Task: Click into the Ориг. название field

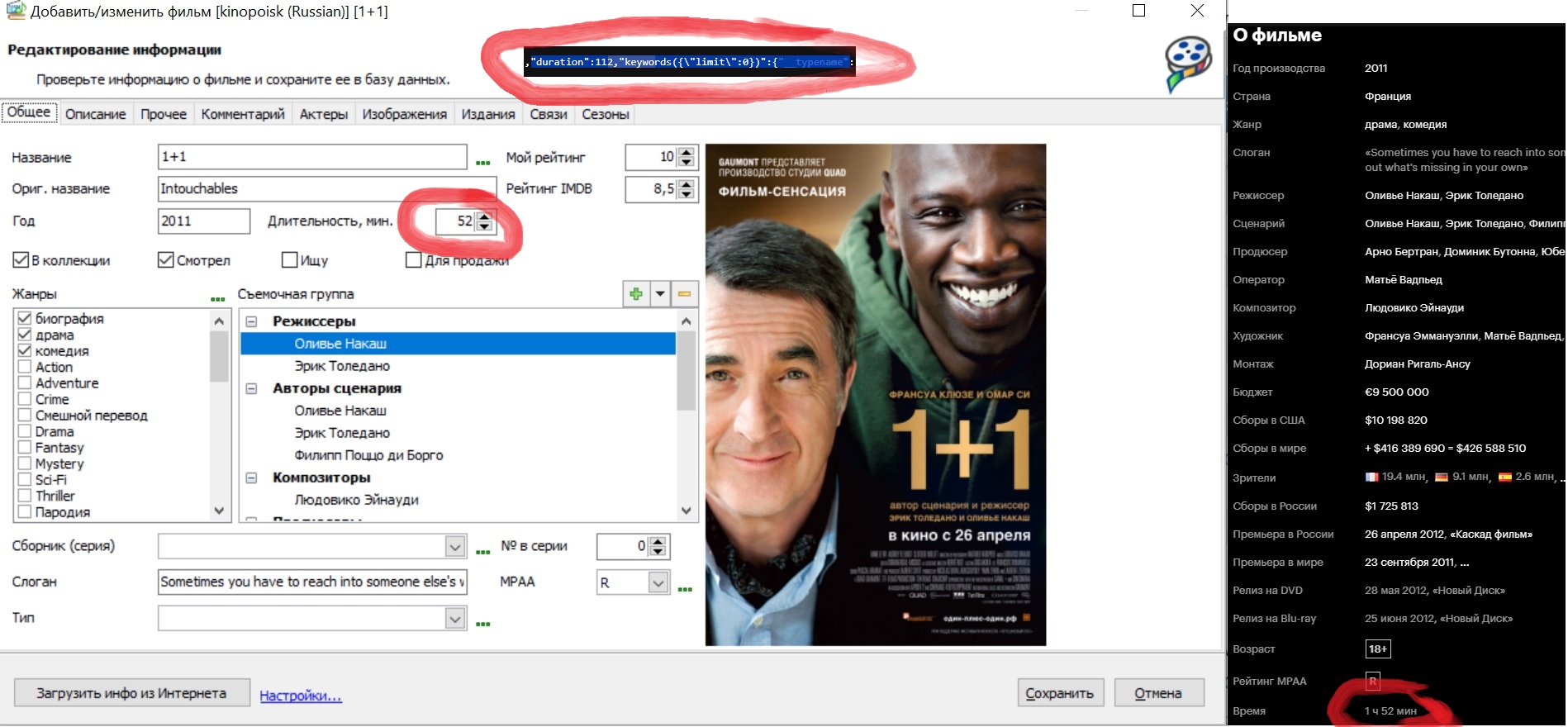Action: coord(327,188)
